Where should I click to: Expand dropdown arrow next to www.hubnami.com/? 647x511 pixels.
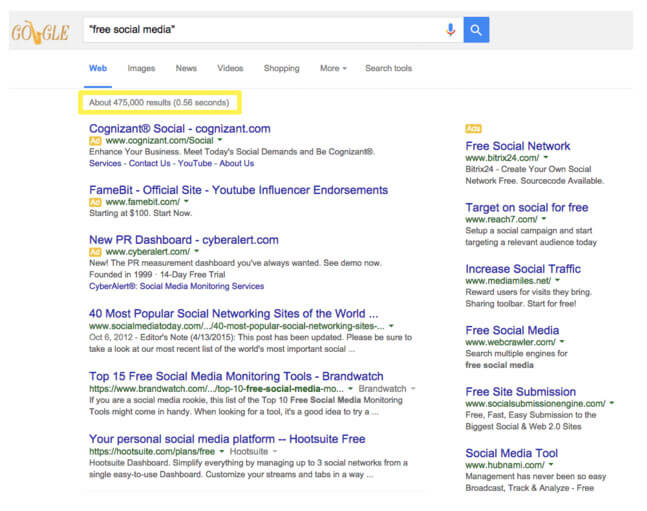(551, 464)
